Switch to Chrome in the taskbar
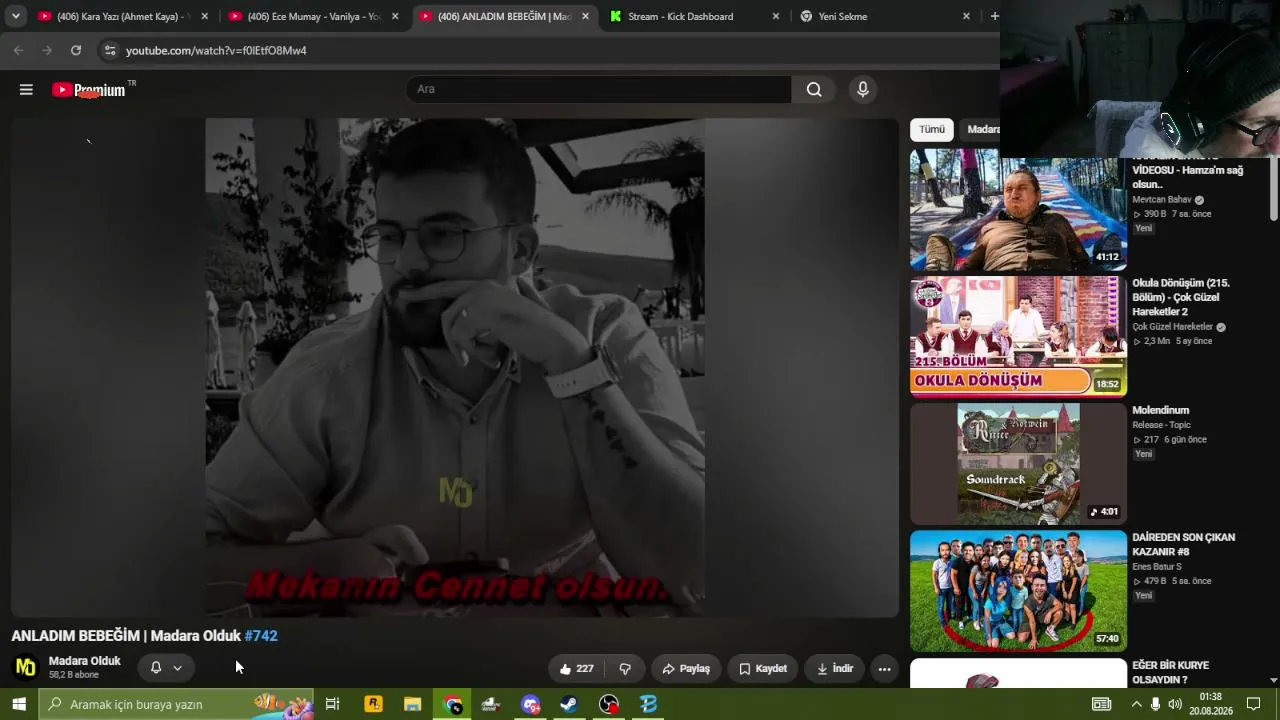Viewport: 1280px width, 720px height. (x=453, y=704)
